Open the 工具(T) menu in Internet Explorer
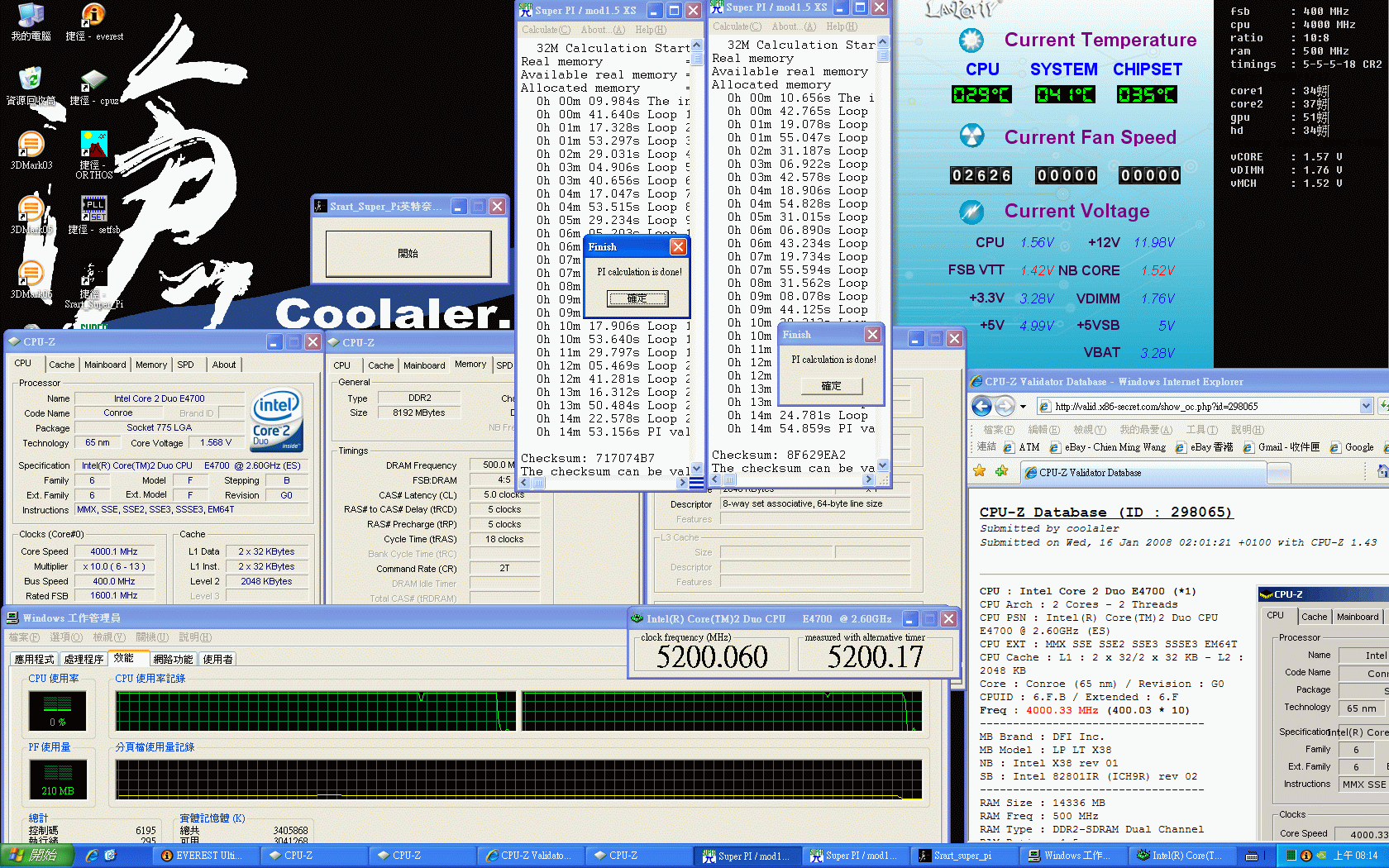Image resolution: width=1389 pixels, height=868 pixels. pos(1201,430)
